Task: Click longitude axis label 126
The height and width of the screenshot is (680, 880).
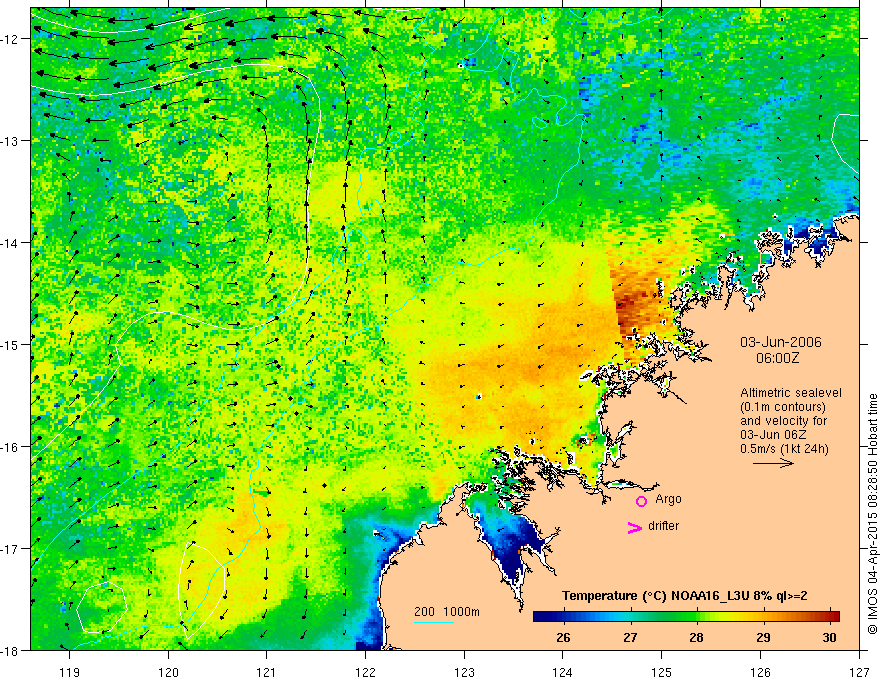Action: coord(760,672)
